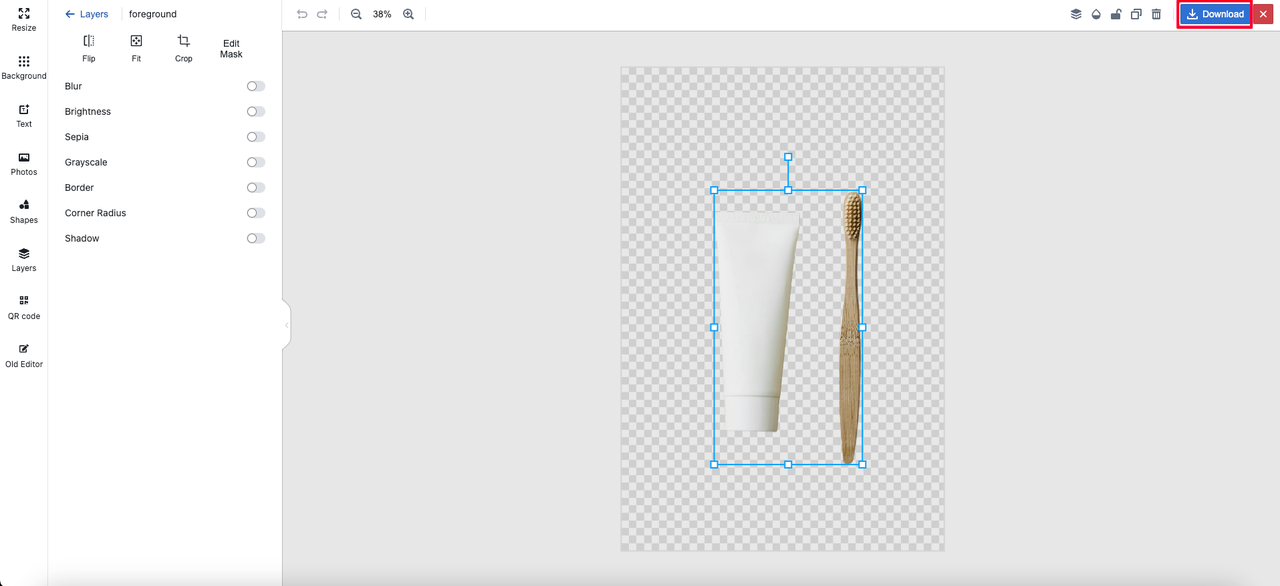Image resolution: width=1280 pixels, height=586 pixels.
Task: Switch on the Grayscale toggle
Action: coord(256,162)
